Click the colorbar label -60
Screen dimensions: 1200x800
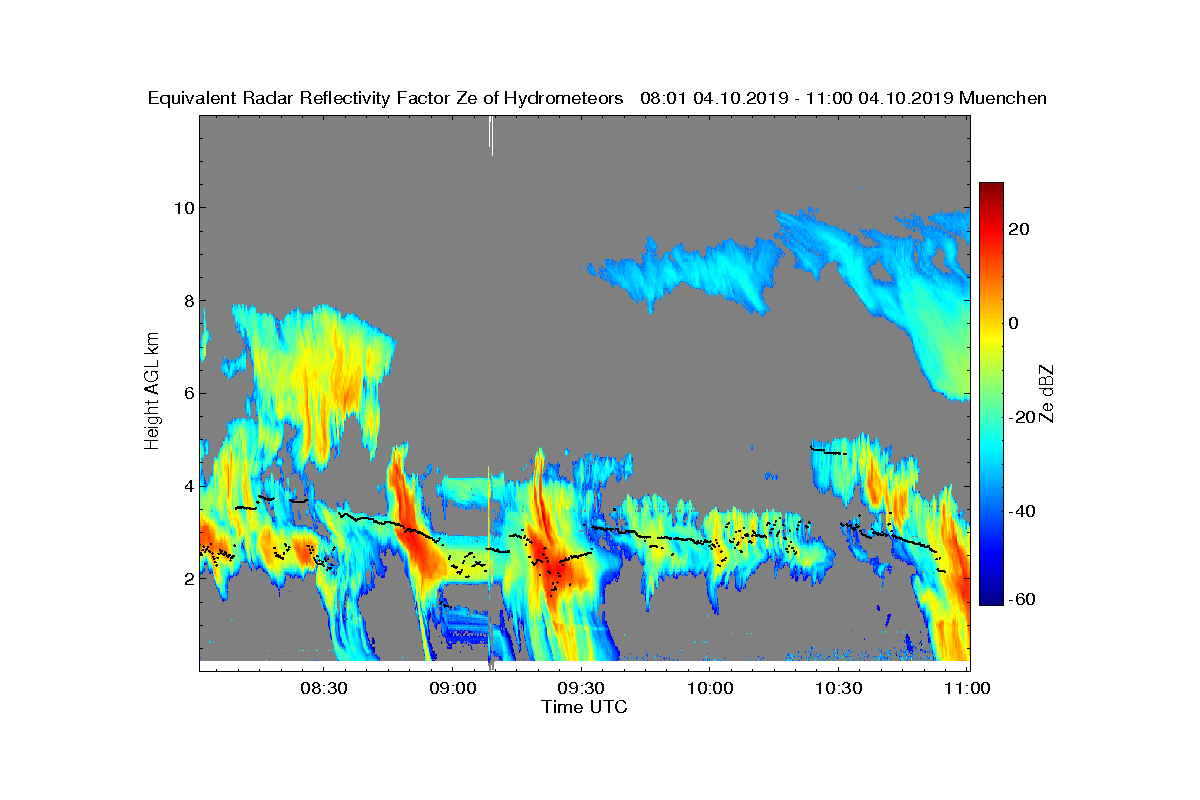pyautogui.click(x=1022, y=599)
